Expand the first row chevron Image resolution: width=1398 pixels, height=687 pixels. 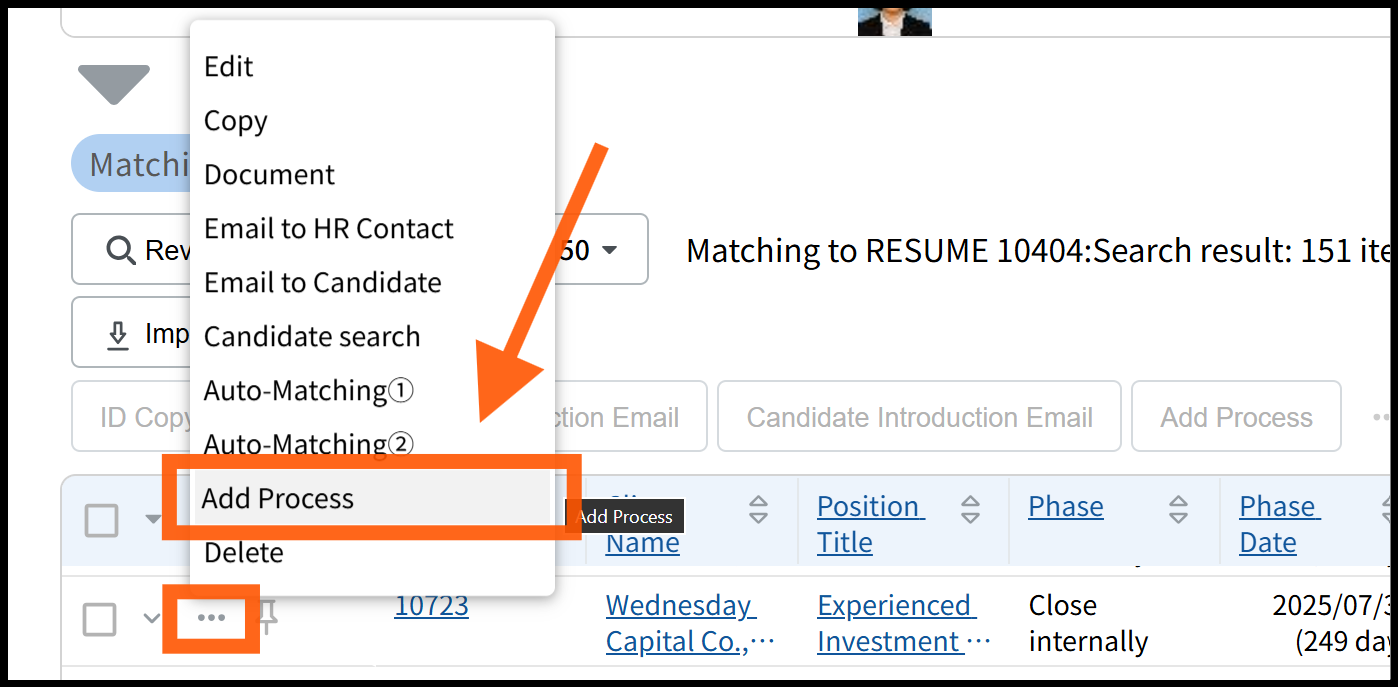[x=151, y=619]
